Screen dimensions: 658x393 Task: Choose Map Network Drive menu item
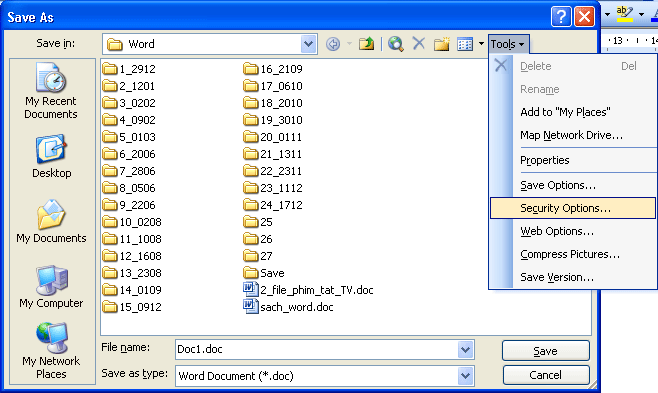573,135
